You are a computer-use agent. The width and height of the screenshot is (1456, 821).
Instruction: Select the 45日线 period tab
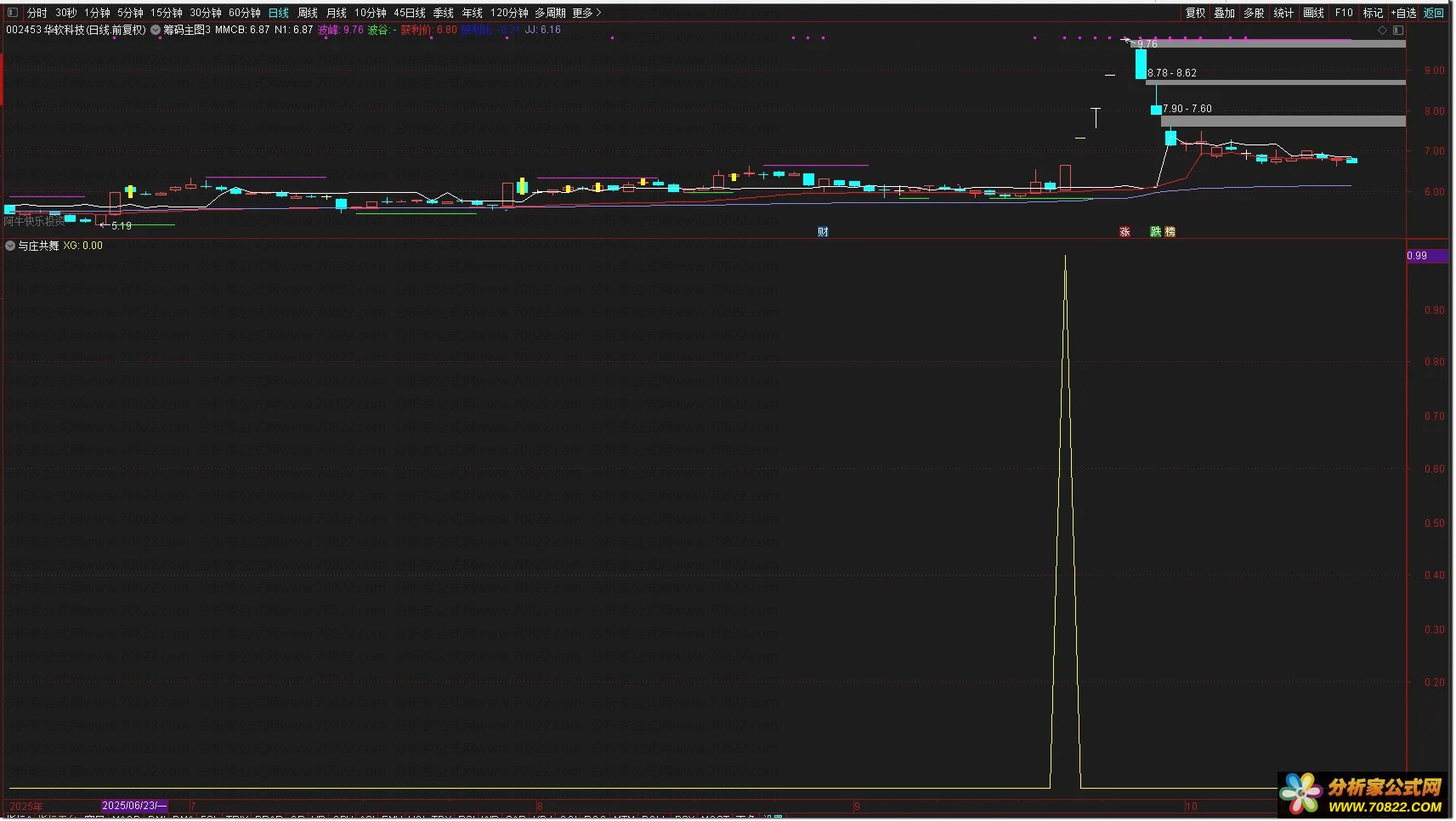(410, 13)
